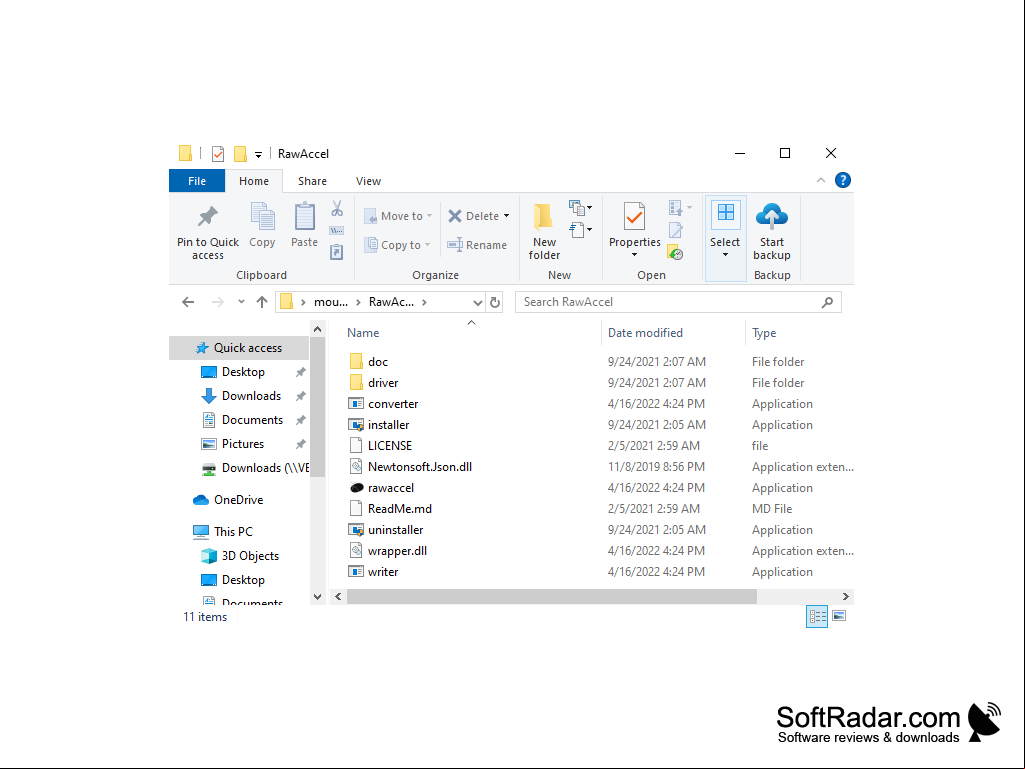
Task: Click the Start backup cloud icon
Action: click(x=771, y=216)
